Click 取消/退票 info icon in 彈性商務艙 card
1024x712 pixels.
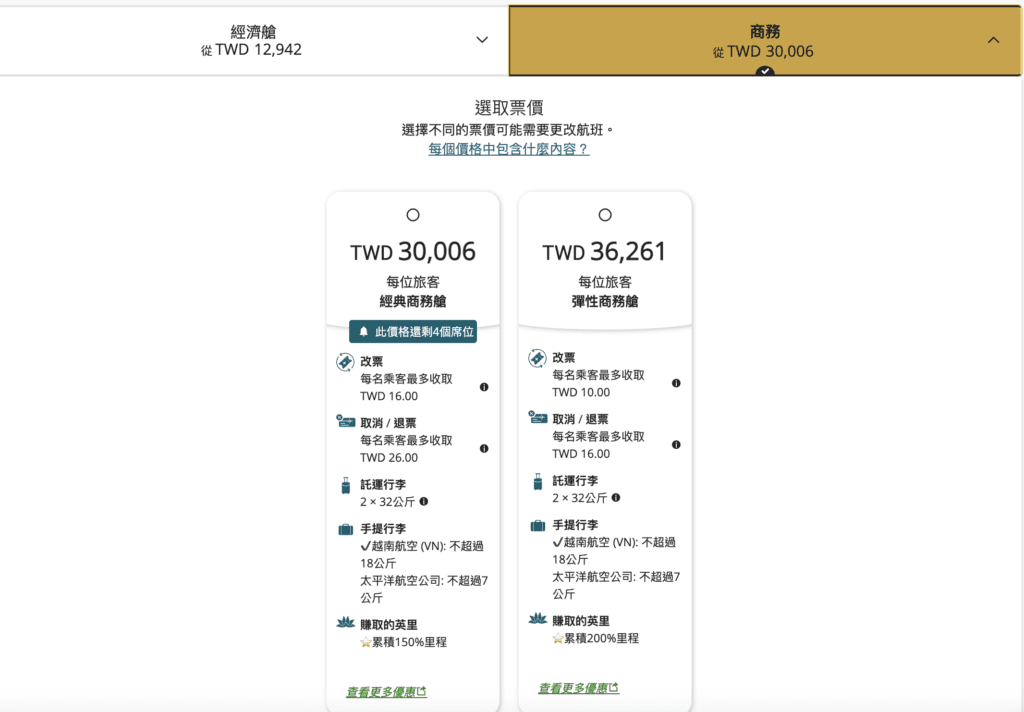point(676,444)
